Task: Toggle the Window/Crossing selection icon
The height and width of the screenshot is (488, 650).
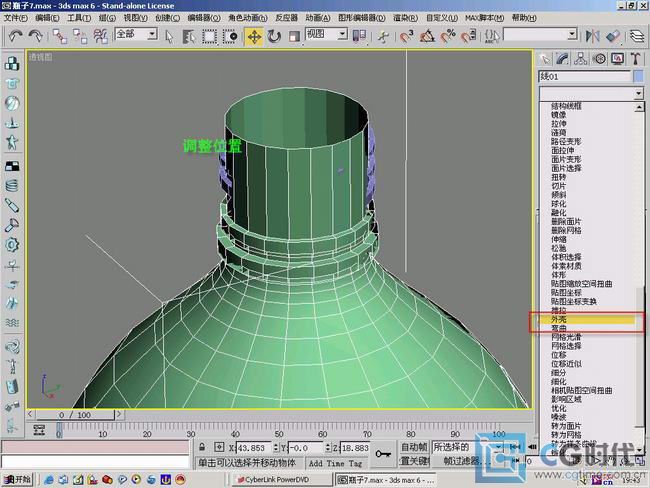Action: [230, 36]
